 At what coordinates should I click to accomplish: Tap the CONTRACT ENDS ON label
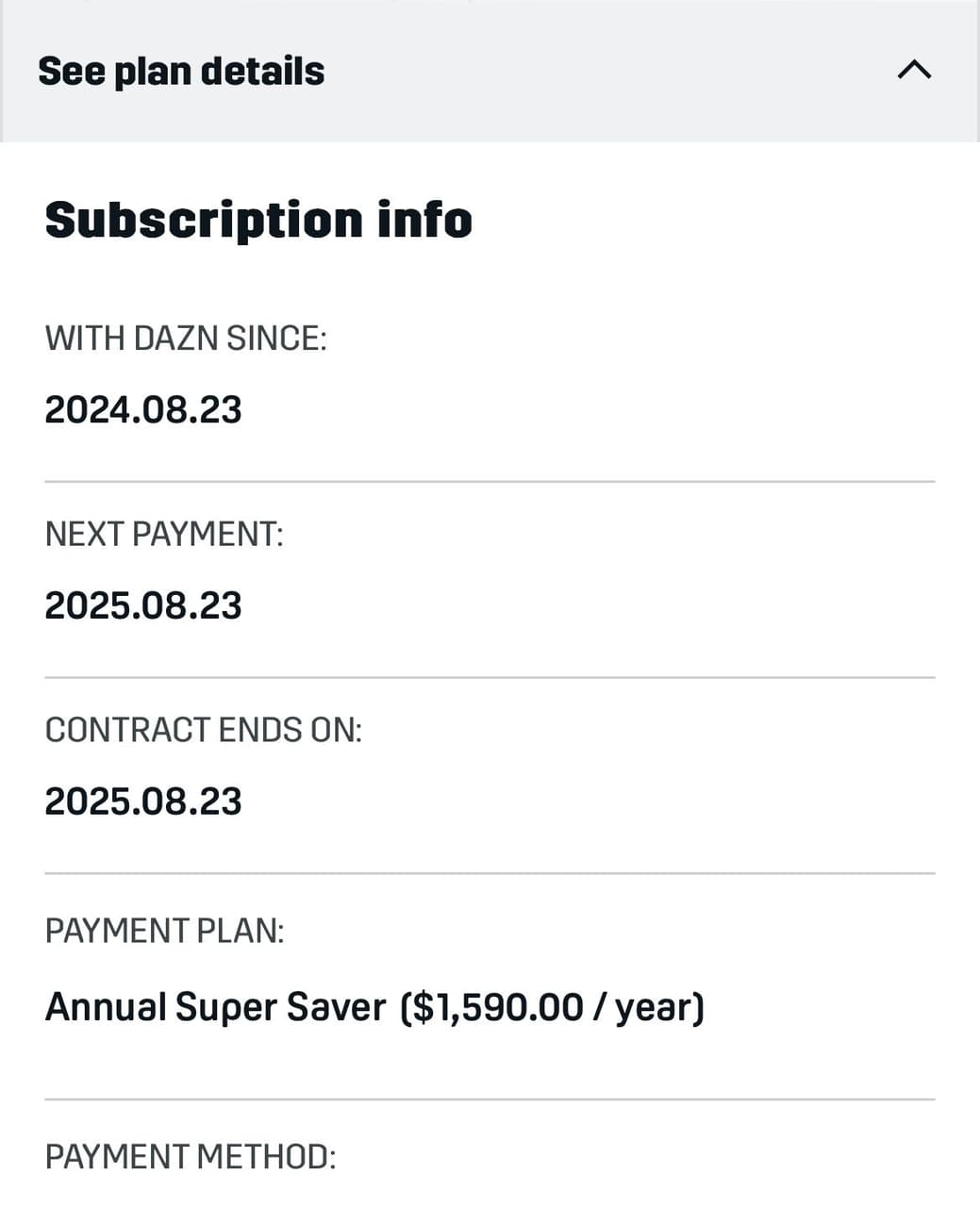(204, 730)
